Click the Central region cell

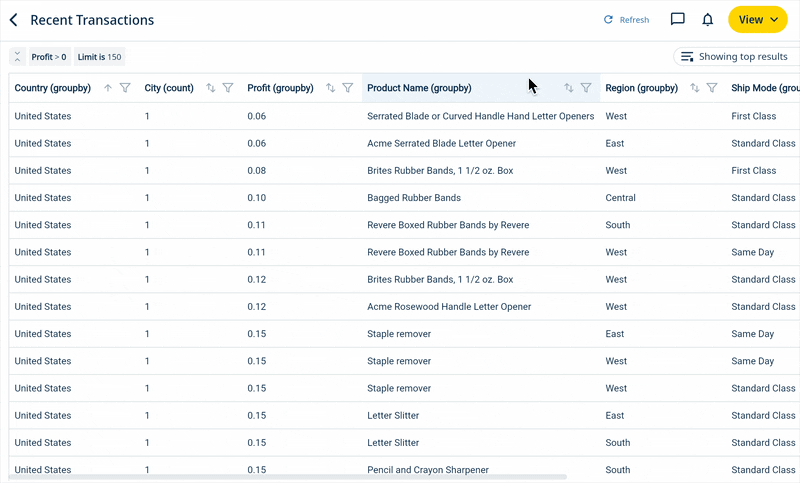[x=620, y=198]
